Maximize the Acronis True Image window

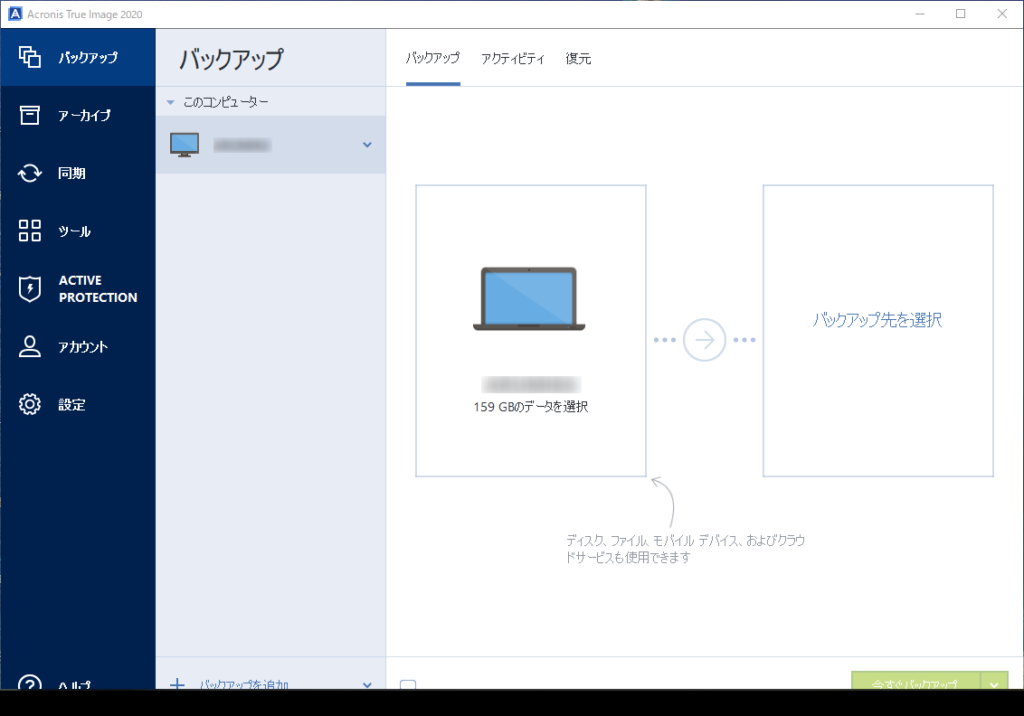click(x=961, y=14)
